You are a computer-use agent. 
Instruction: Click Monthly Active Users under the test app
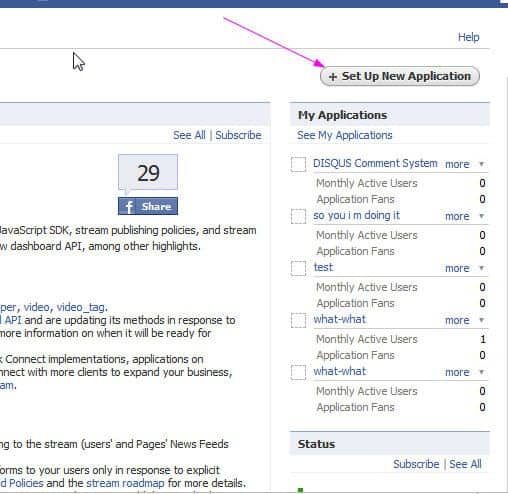click(x=367, y=287)
